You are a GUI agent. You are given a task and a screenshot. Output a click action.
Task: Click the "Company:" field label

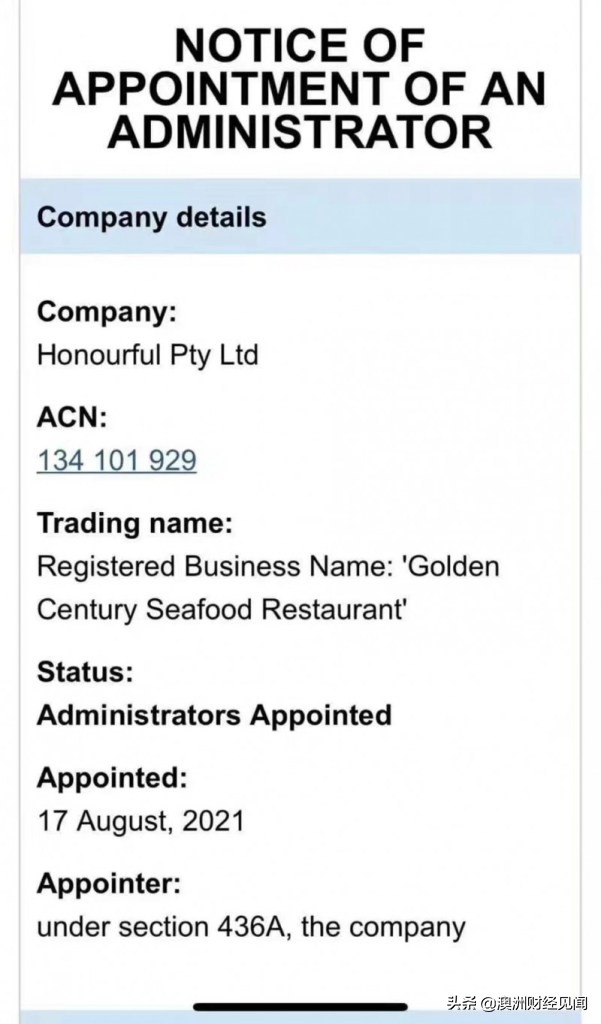coord(107,311)
